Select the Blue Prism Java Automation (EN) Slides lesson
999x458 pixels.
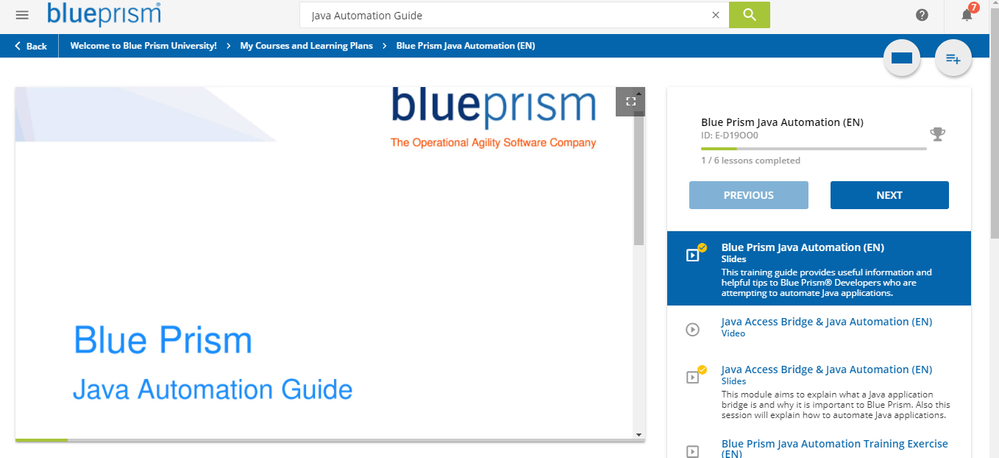(x=819, y=268)
